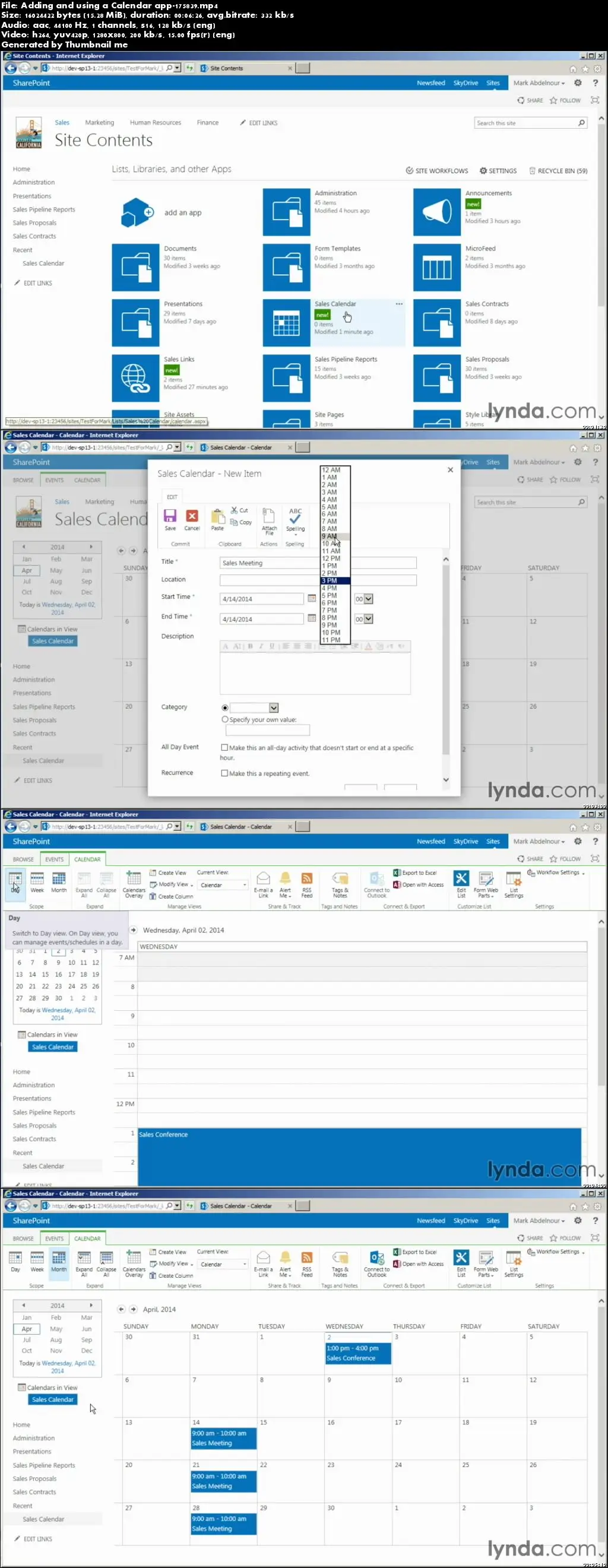Screen dimensions: 608x1568
Task: Click the 'add an app' icon in Site Contents
Action: pos(137,212)
